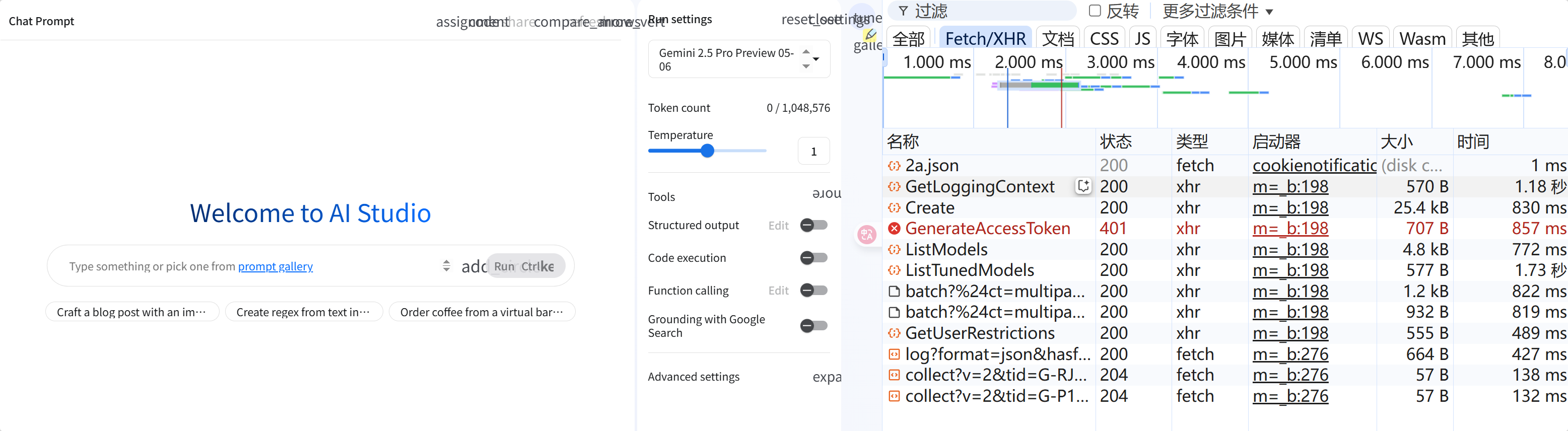The height and width of the screenshot is (431, 1568).
Task: Select the 全部 filter tab
Action: point(908,38)
